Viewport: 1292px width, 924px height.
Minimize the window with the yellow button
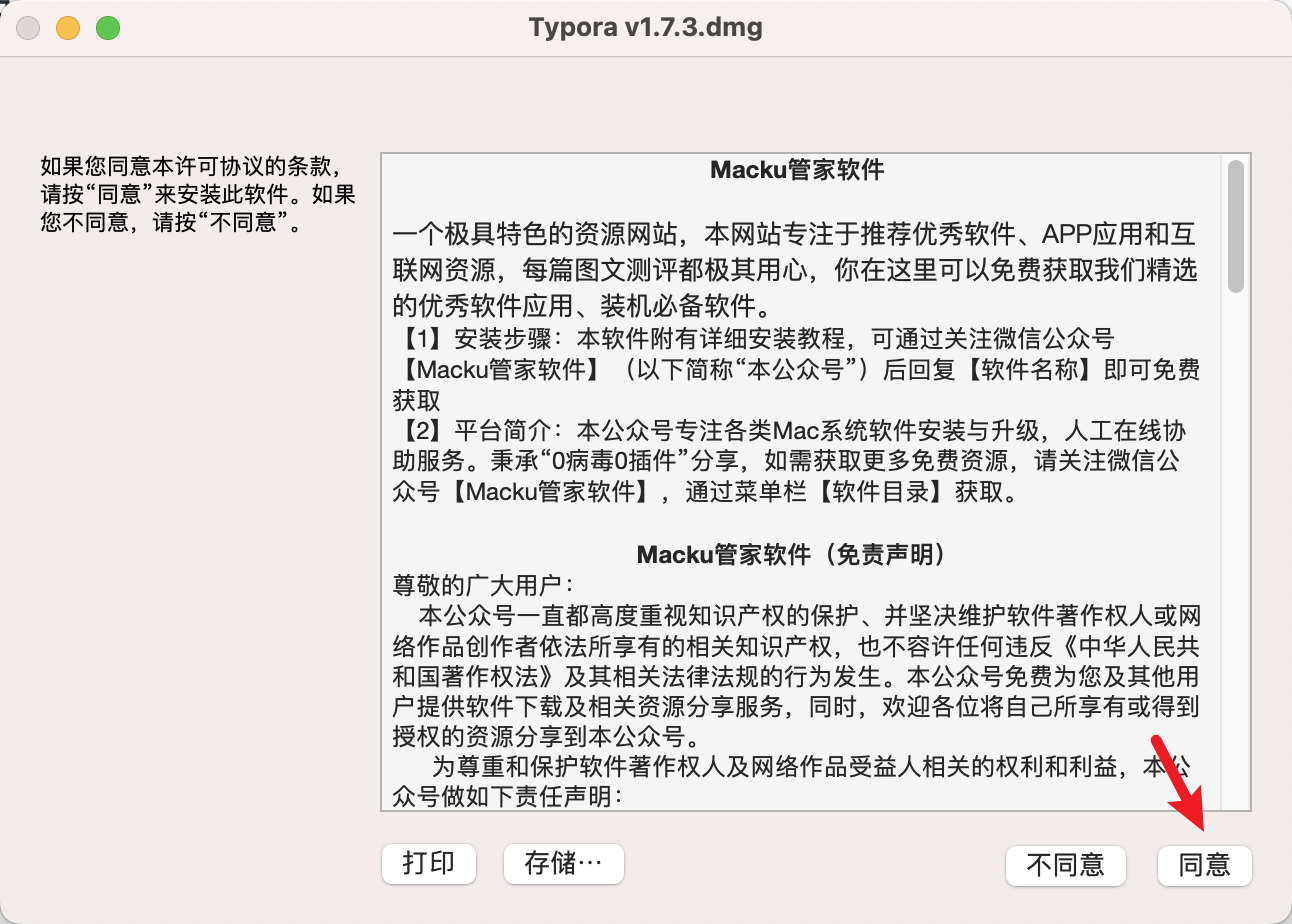[68, 28]
